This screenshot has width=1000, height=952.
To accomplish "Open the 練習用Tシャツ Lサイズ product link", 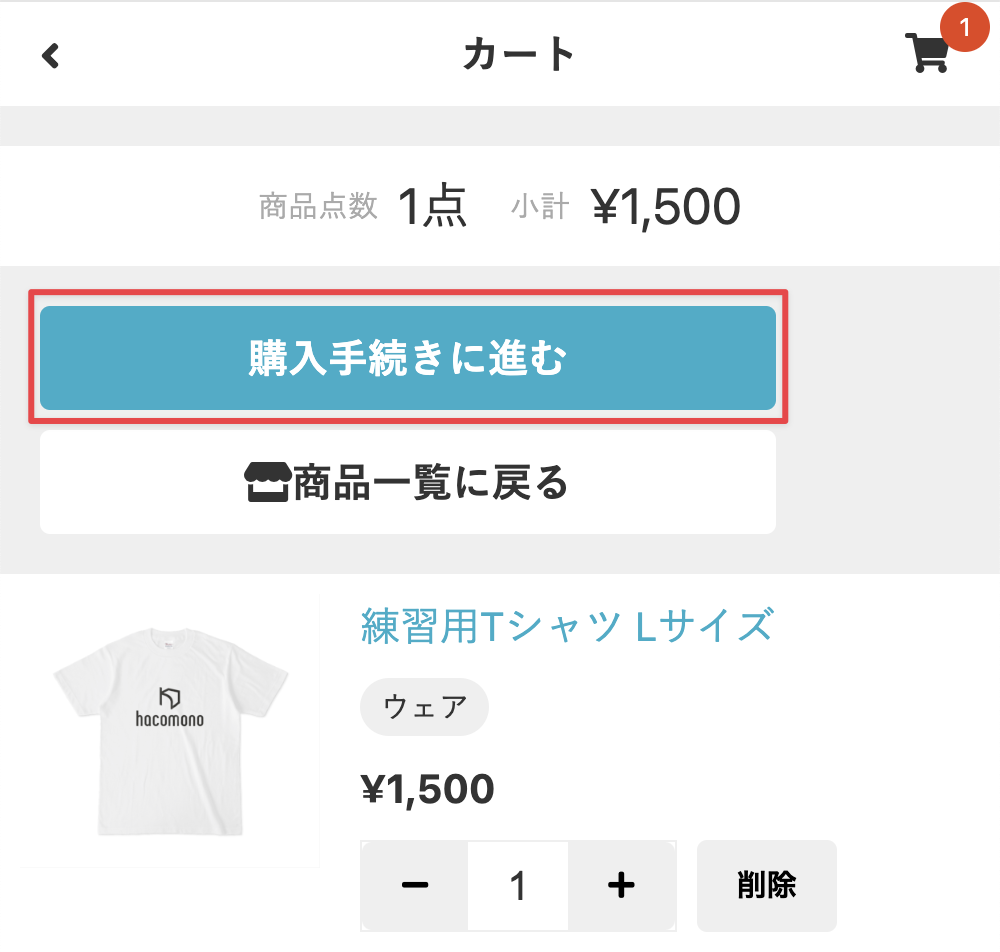I will 566,626.
